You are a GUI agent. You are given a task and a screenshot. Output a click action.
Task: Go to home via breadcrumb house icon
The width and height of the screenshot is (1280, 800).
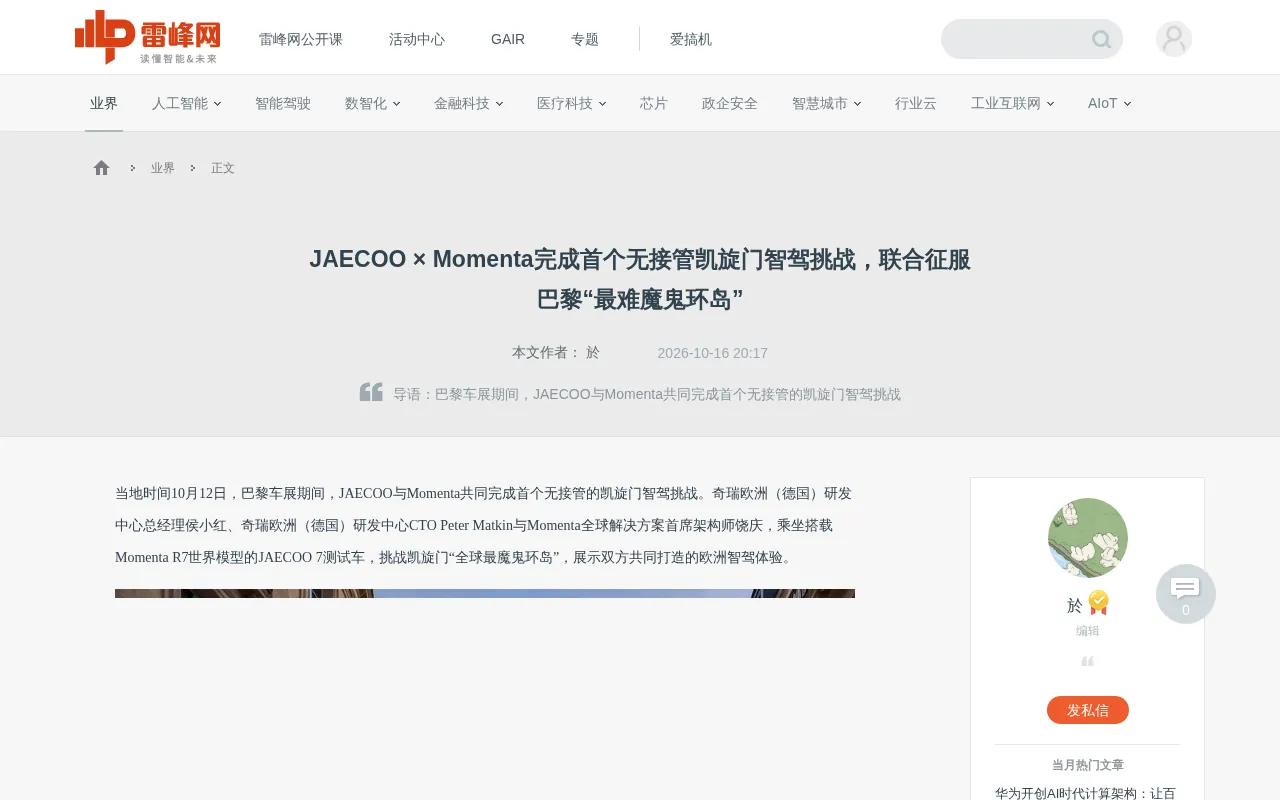tap(101, 168)
